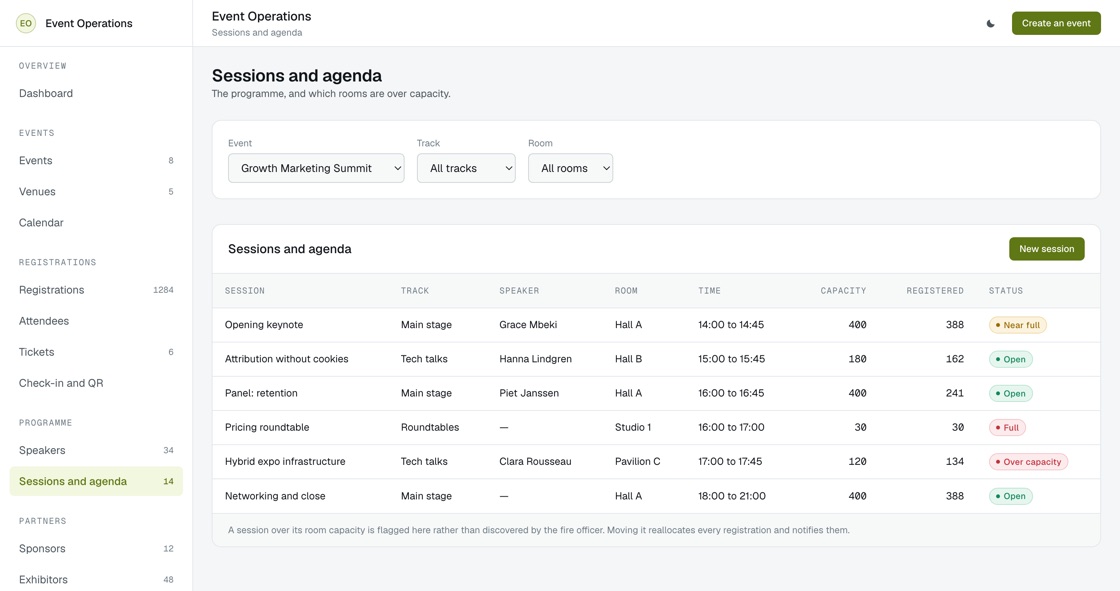
Task: Go to Events in the sidebar
Action: pyautogui.click(x=96, y=161)
